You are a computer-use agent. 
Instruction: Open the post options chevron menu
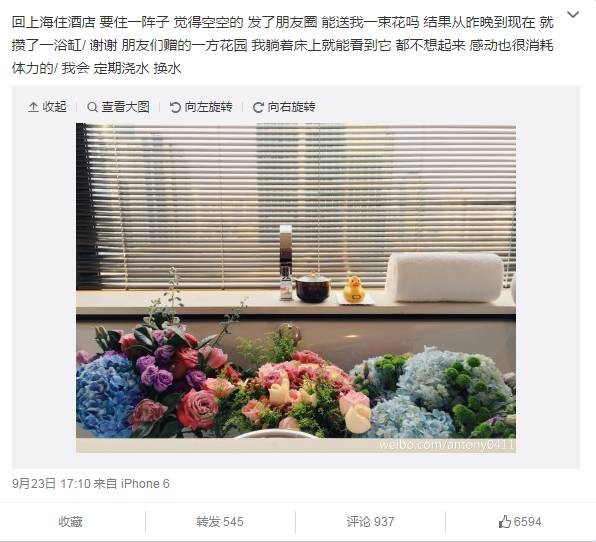pyautogui.click(x=573, y=15)
